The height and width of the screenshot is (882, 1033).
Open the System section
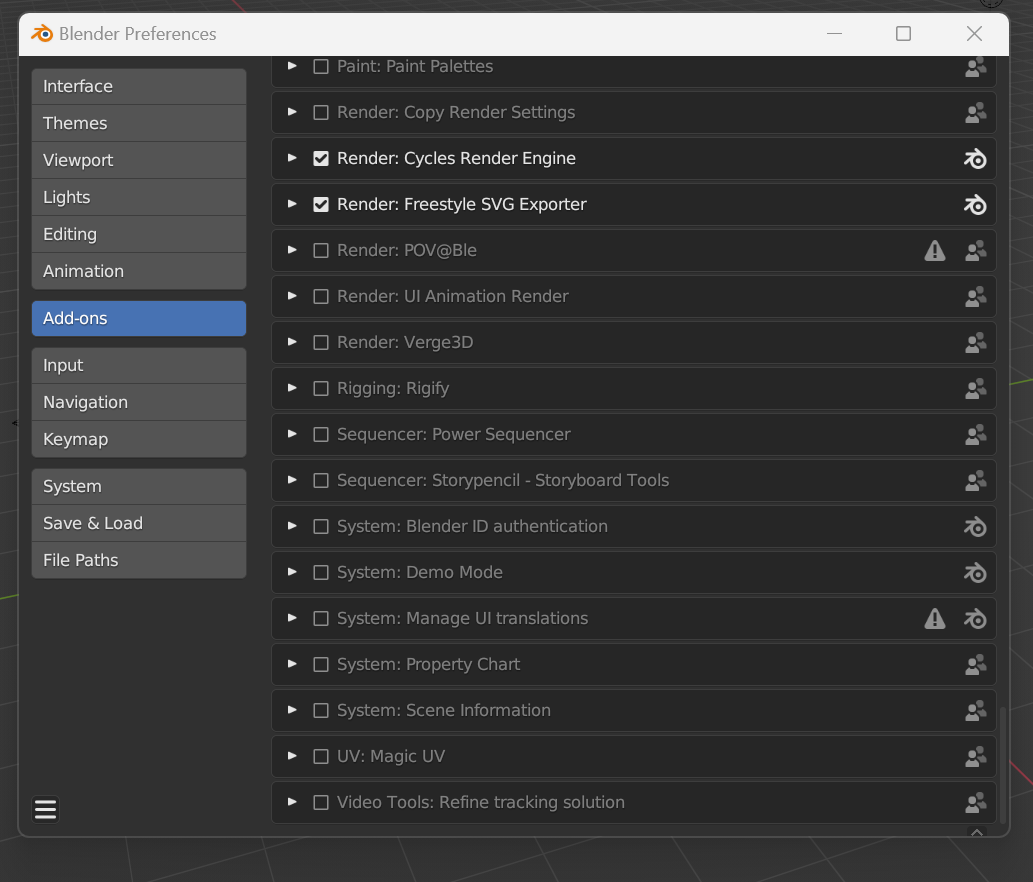point(139,487)
